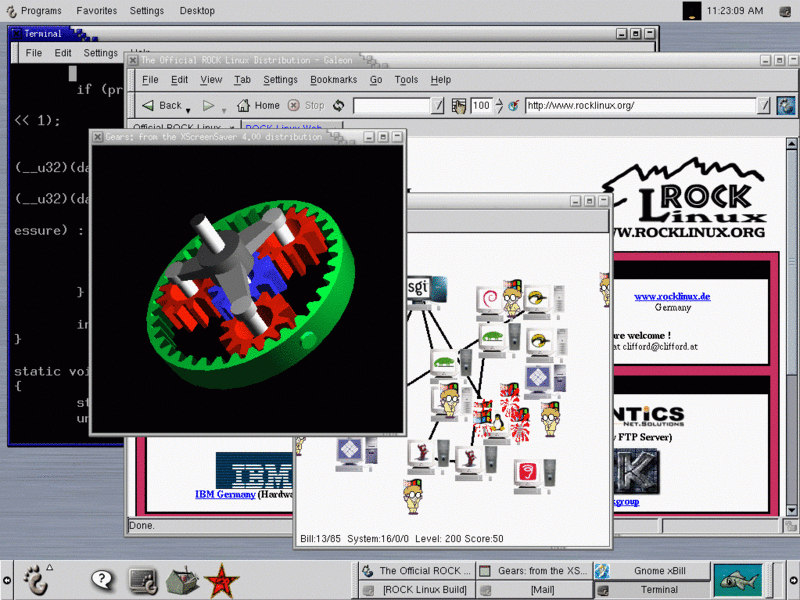The image size is (800, 600).
Task: Open the Back history dropdown arrow
Action: [188, 110]
